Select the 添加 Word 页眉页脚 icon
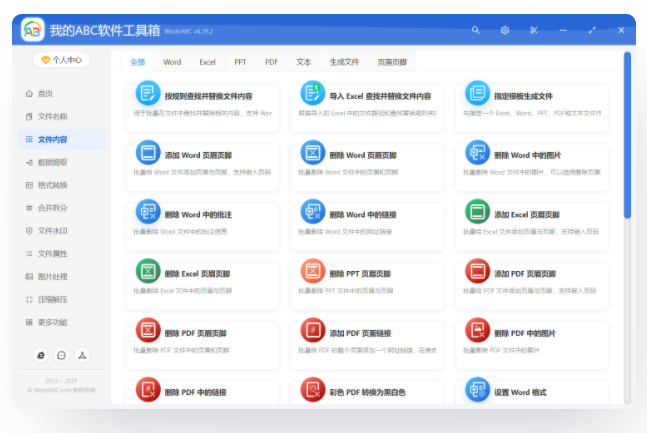 (x=148, y=154)
